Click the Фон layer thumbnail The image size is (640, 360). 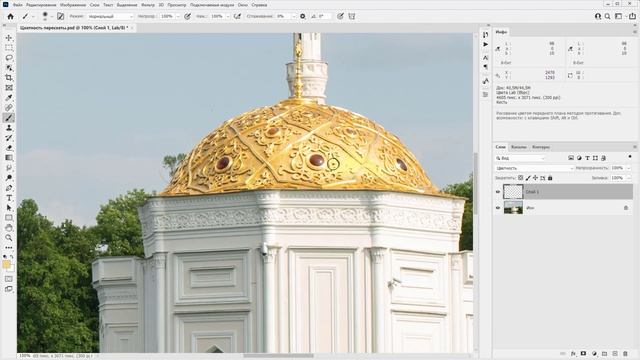(513, 208)
